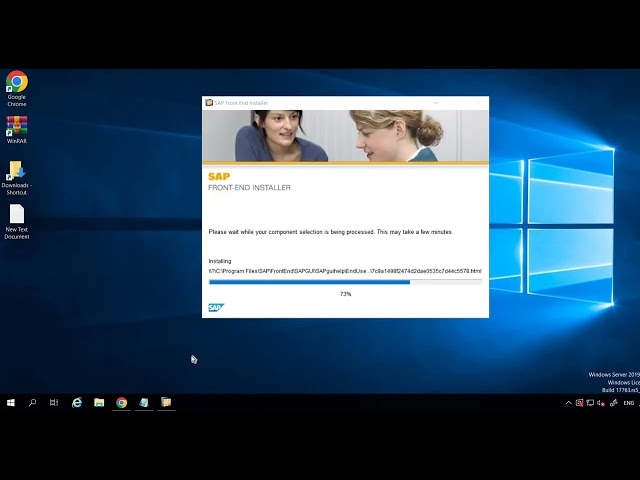The height and width of the screenshot is (480, 640).
Task: Open Google Chrome desktop shortcut
Action: click(x=17, y=89)
